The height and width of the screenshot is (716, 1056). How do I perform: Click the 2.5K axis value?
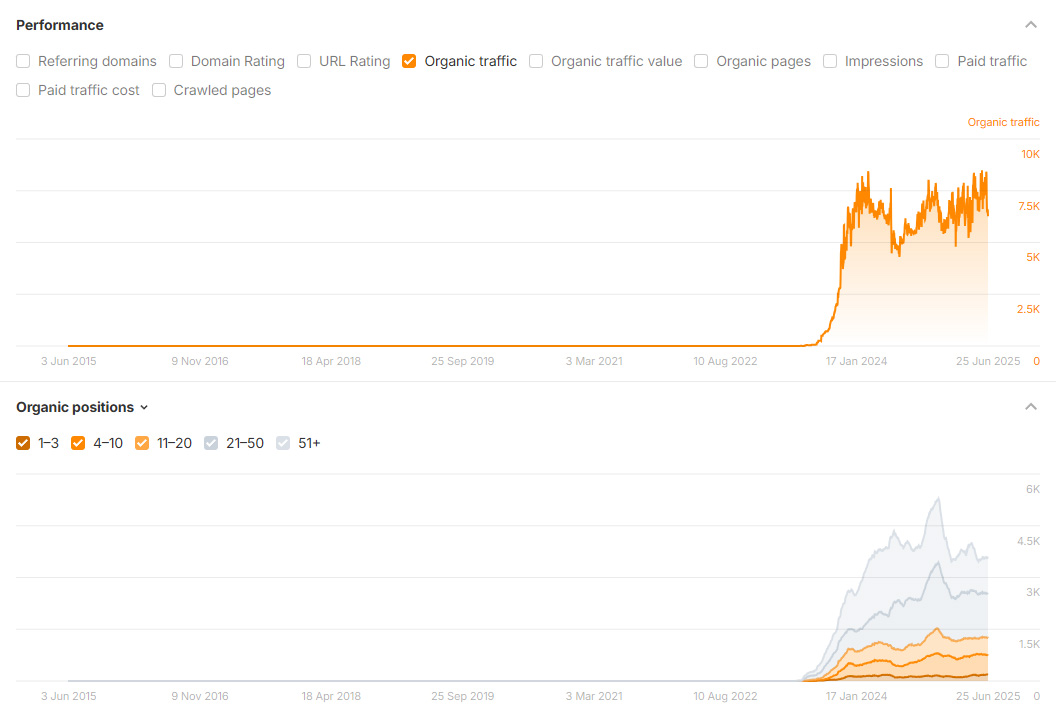pyautogui.click(x=1028, y=309)
